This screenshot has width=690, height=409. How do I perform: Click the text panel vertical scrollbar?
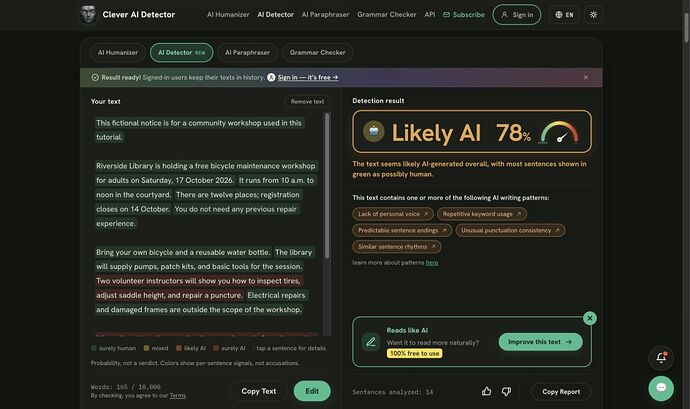point(327,185)
